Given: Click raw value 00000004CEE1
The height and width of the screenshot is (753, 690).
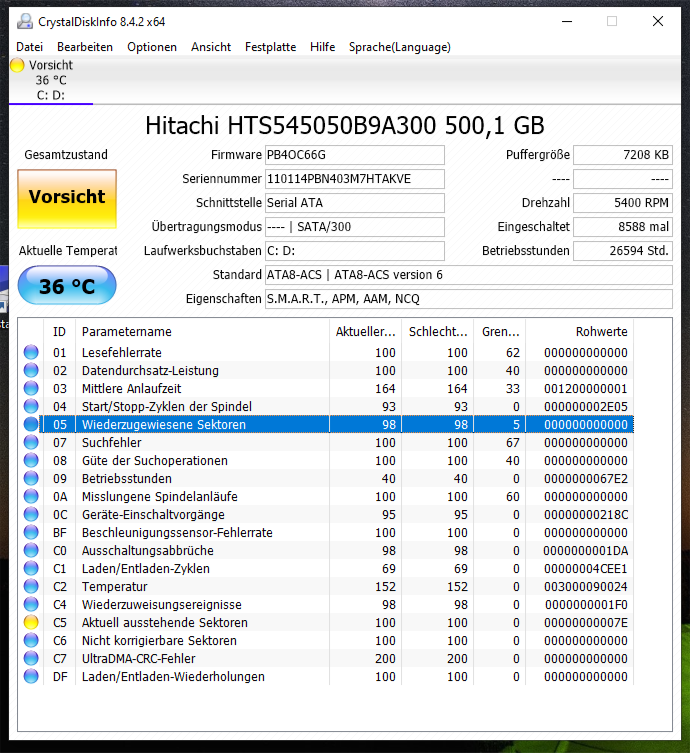Looking at the screenshot, I should coord(586,569).
